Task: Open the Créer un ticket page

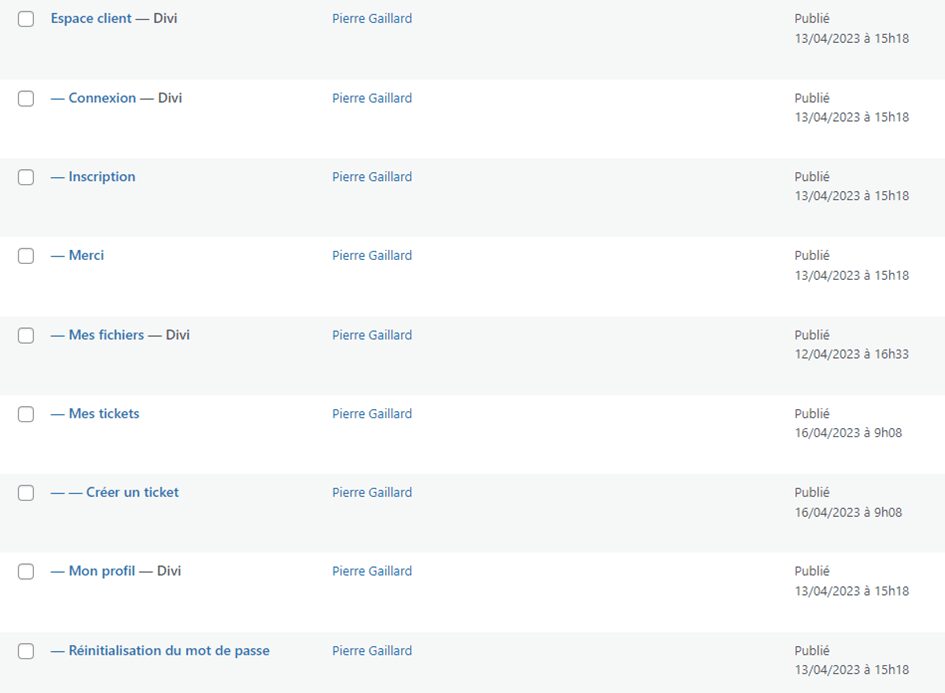Action: pyautogui.click(x=132, y=493)
